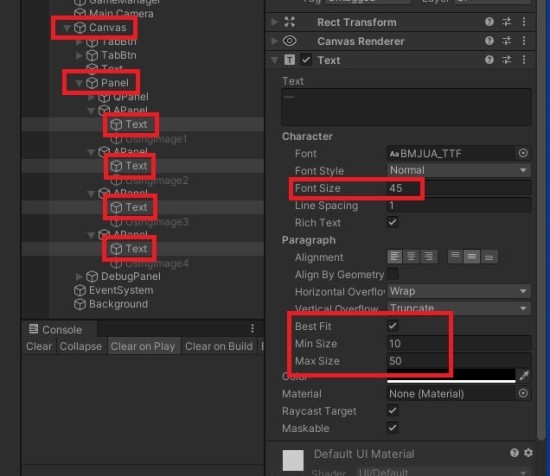Set horizontal alignment to center

click(411, 257)
